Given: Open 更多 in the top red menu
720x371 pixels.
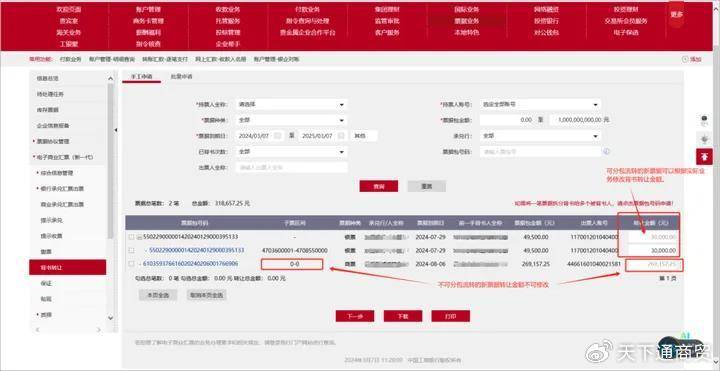Looking at the screenshot, I should (676, 14).
